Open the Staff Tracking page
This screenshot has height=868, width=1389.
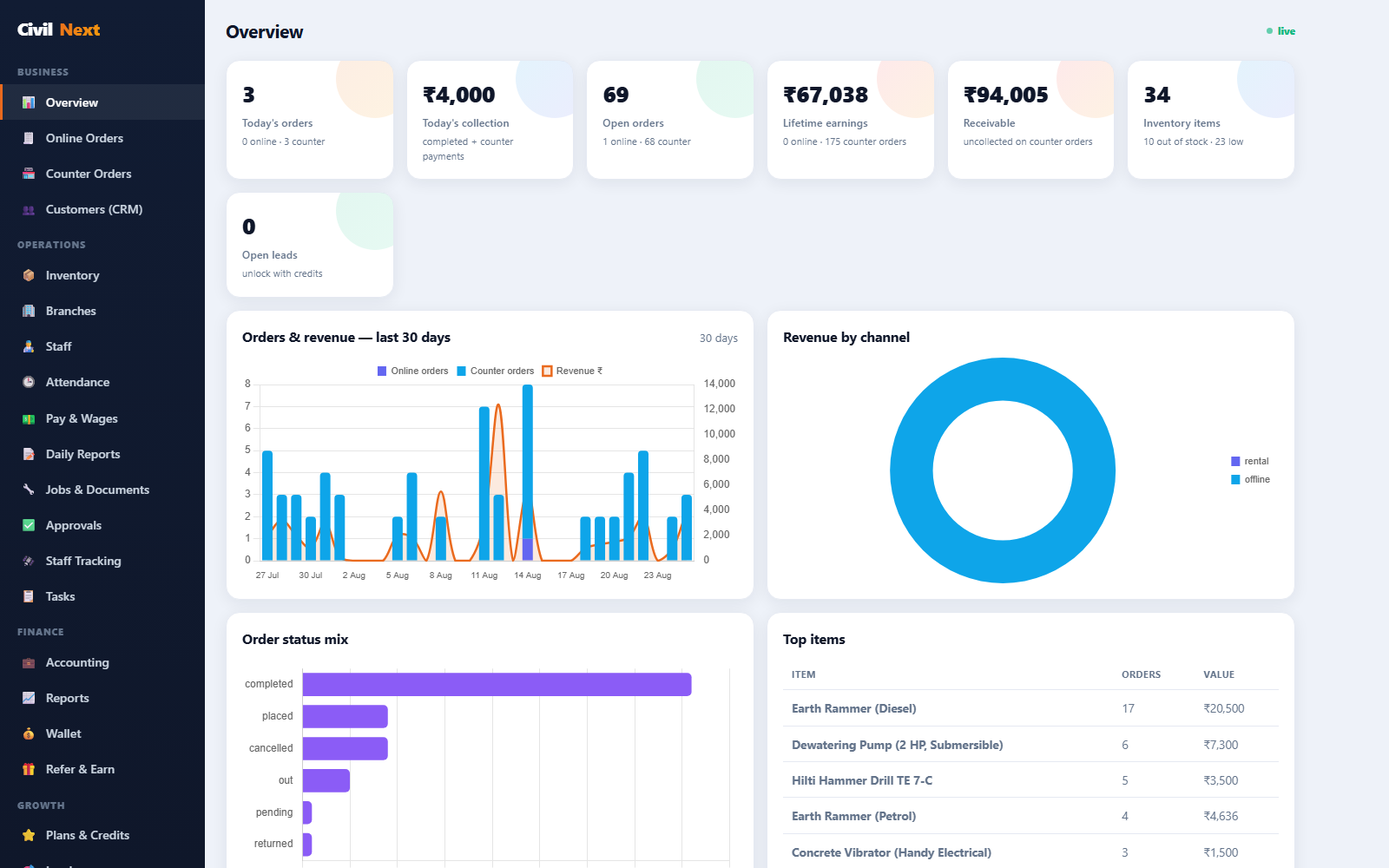102,561
